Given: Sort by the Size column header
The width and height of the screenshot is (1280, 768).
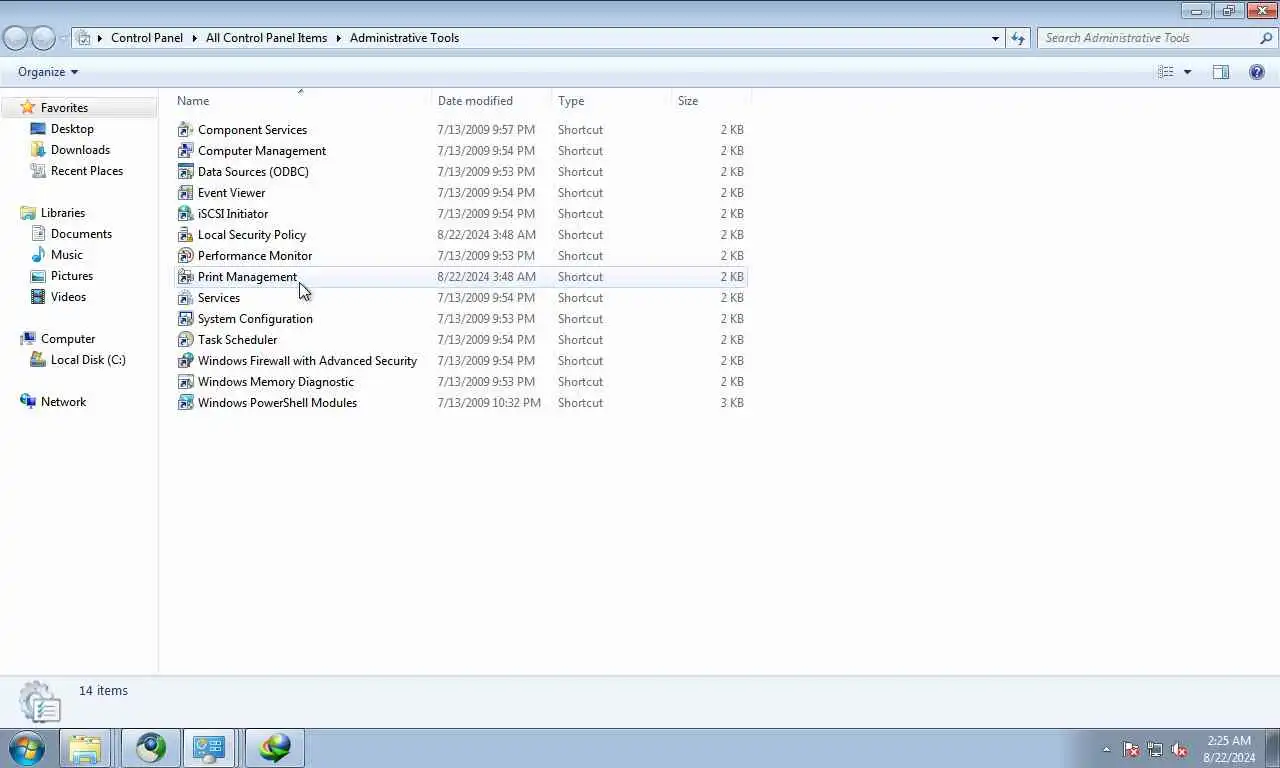Looking at the screenshot, I should (711, 101).
